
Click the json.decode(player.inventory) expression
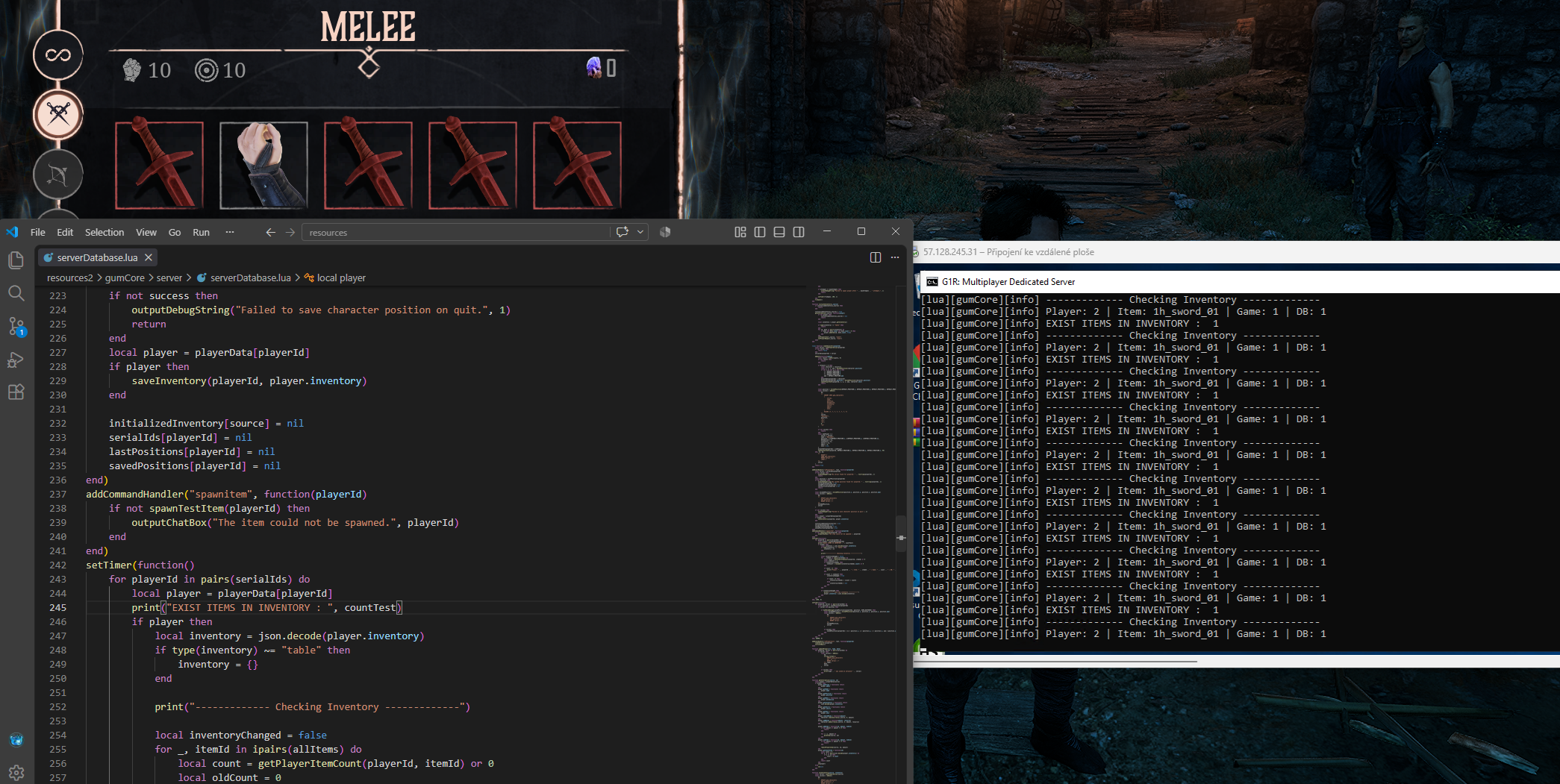pos(341,636)
